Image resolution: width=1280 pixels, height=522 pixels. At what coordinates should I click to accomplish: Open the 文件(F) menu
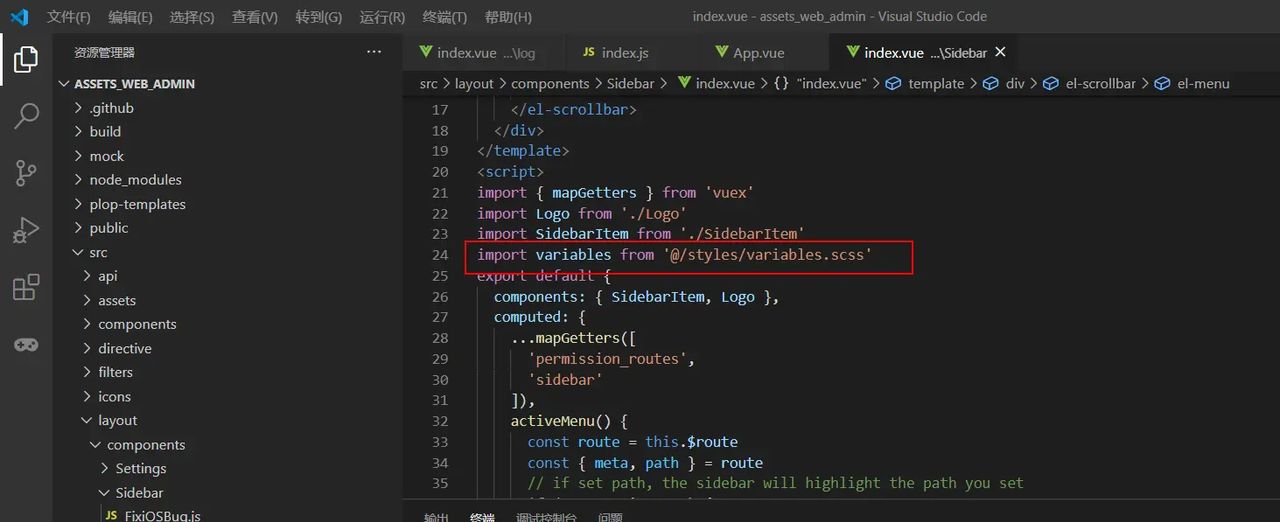68,17
